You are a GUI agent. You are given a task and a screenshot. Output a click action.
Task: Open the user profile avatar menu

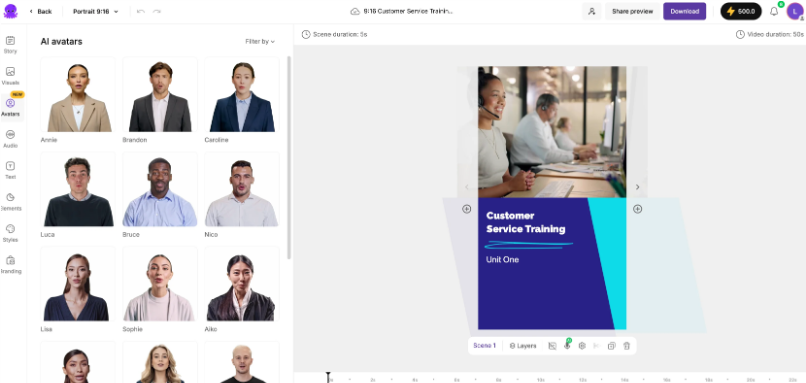(x=795, y=11)
